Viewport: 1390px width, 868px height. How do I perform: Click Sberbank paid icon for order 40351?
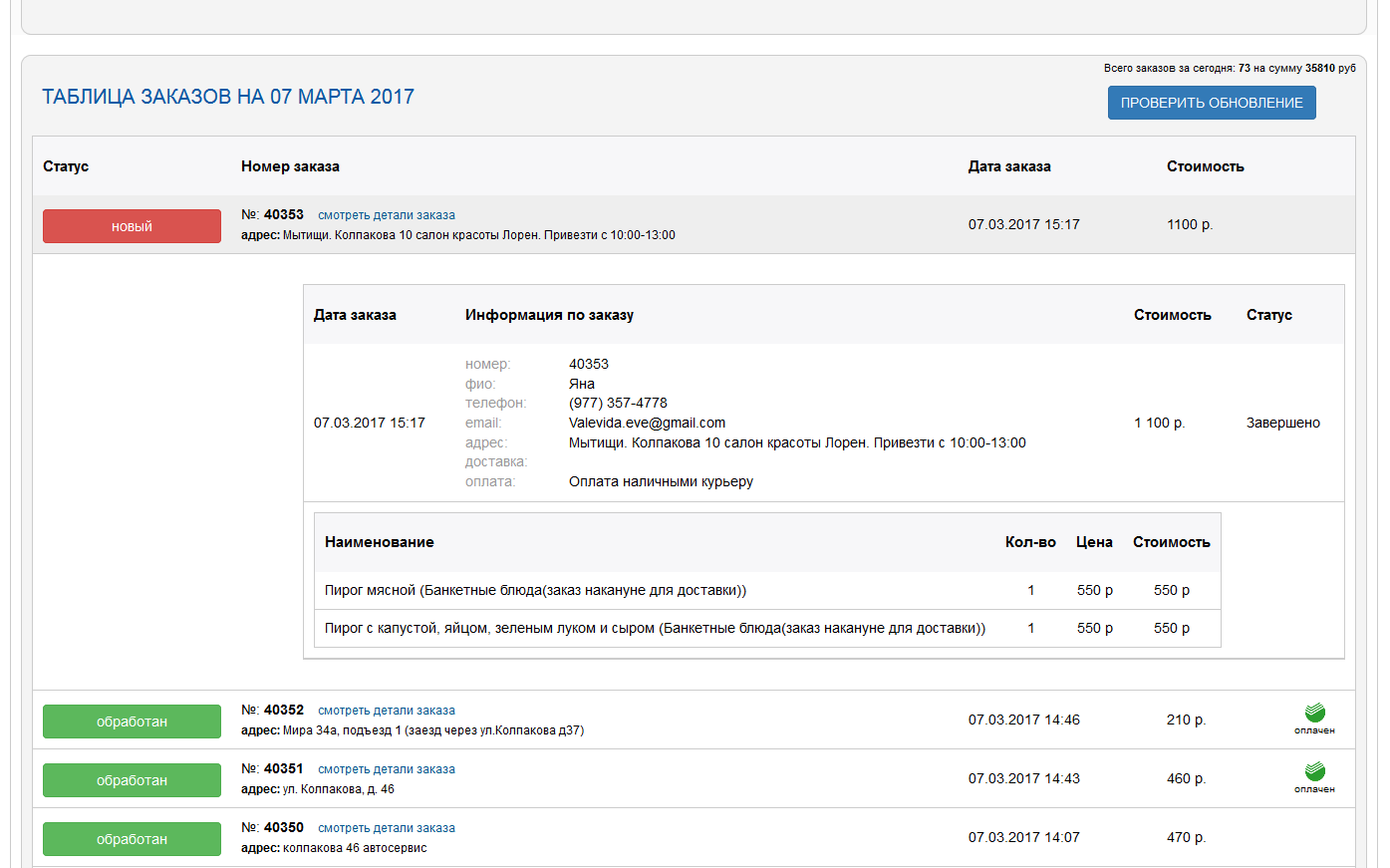click(1314, 776)
